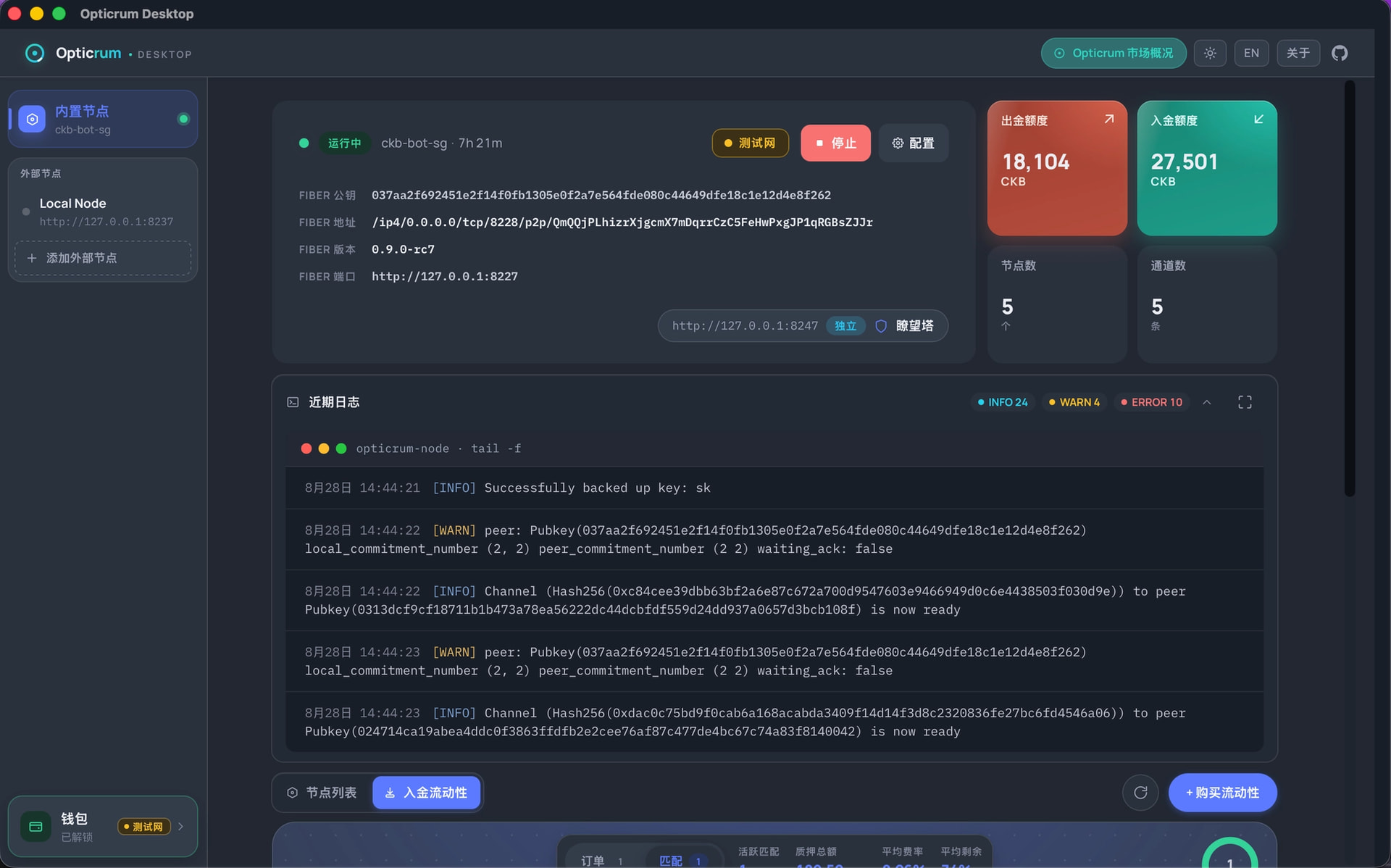Image resolution: width=1391 pixels, height=868 pixels.
Task: Open the 配置 gear settings
Action: point(913,143)
